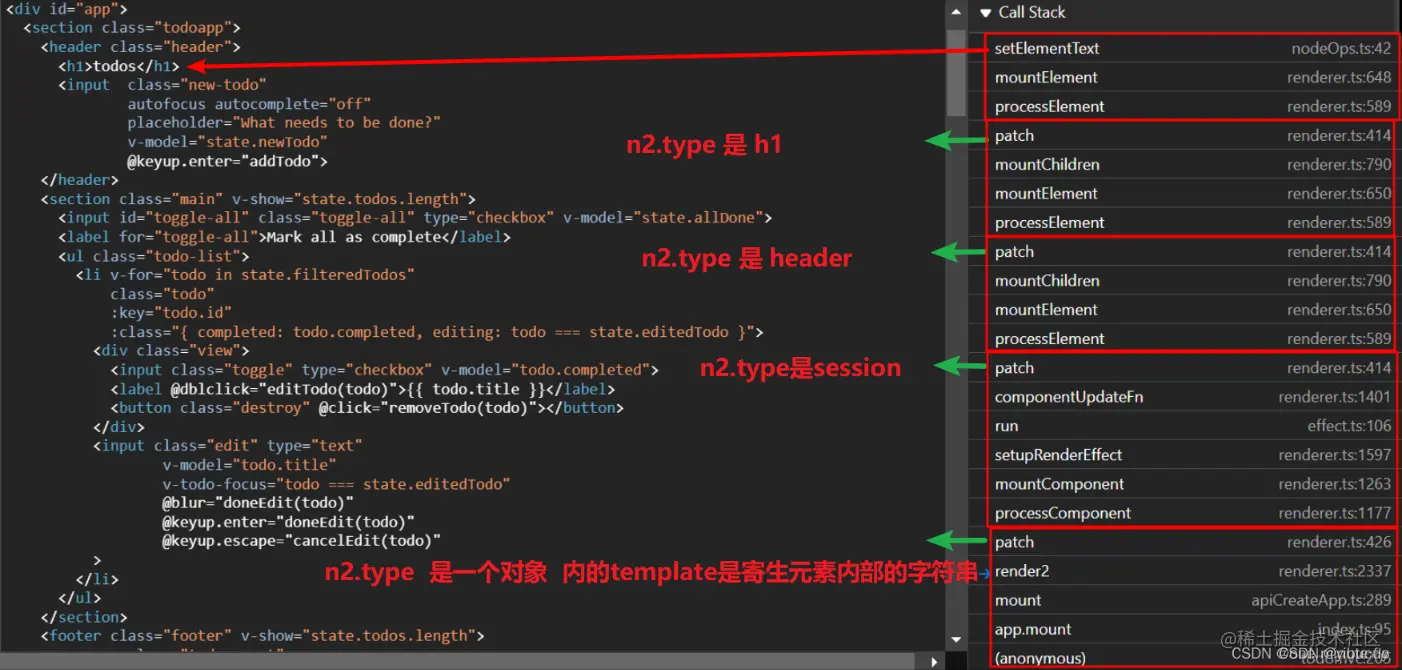
Task: Click the closing /header tag line
Action: point(80,180)
